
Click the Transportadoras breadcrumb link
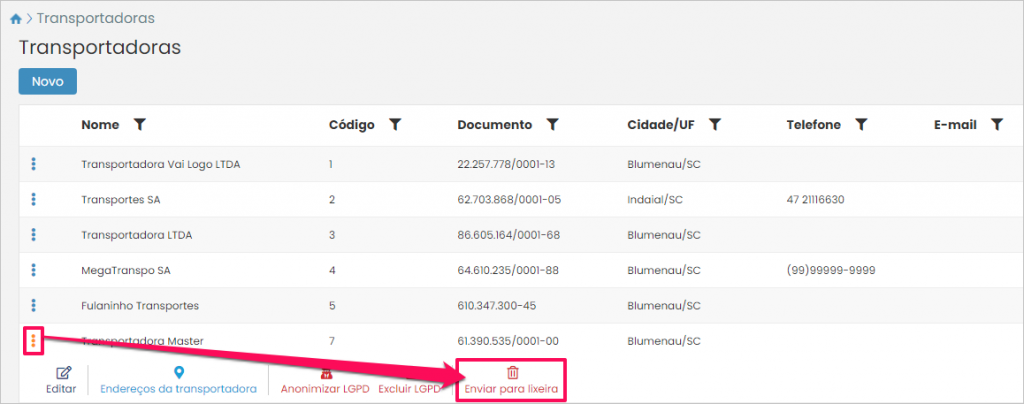tap(96, 19)
